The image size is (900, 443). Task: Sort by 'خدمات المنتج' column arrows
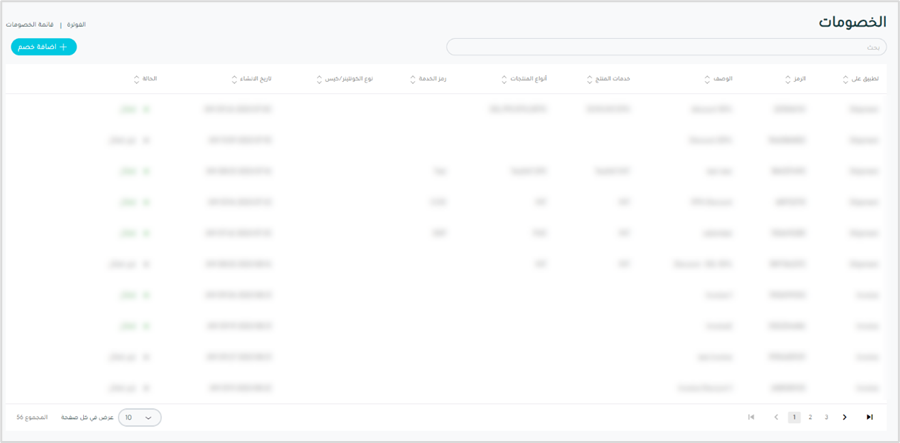point(590,79)
